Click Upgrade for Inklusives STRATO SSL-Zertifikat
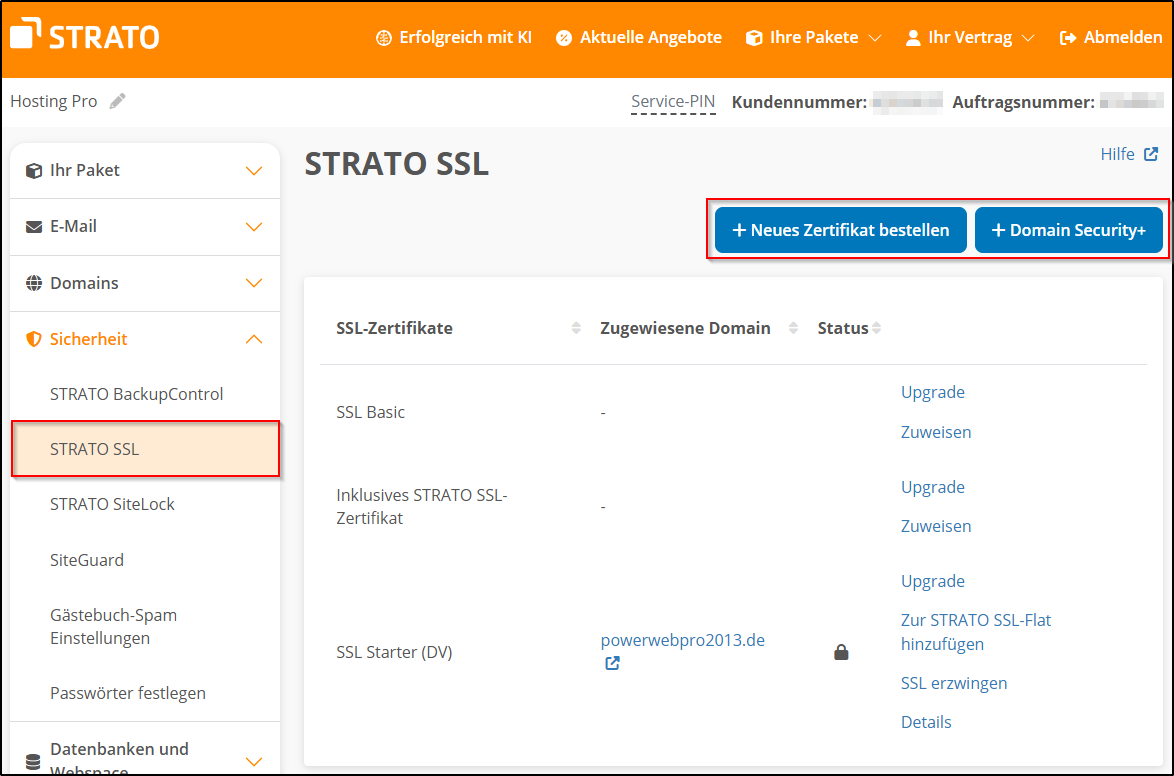This screenshot has width=1174, height=776. pos(933,487)
